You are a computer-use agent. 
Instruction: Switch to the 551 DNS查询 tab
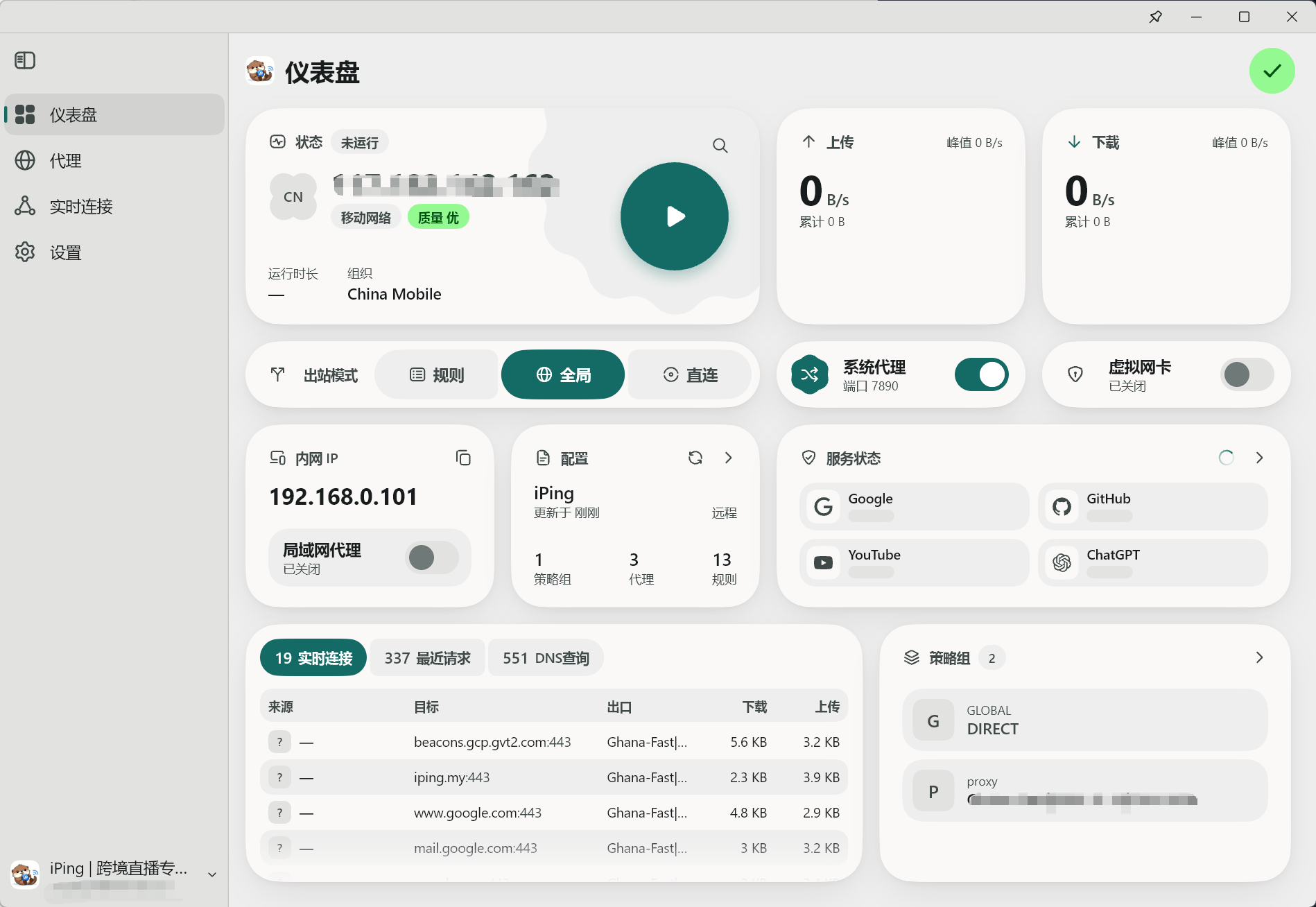pos(546,657)
